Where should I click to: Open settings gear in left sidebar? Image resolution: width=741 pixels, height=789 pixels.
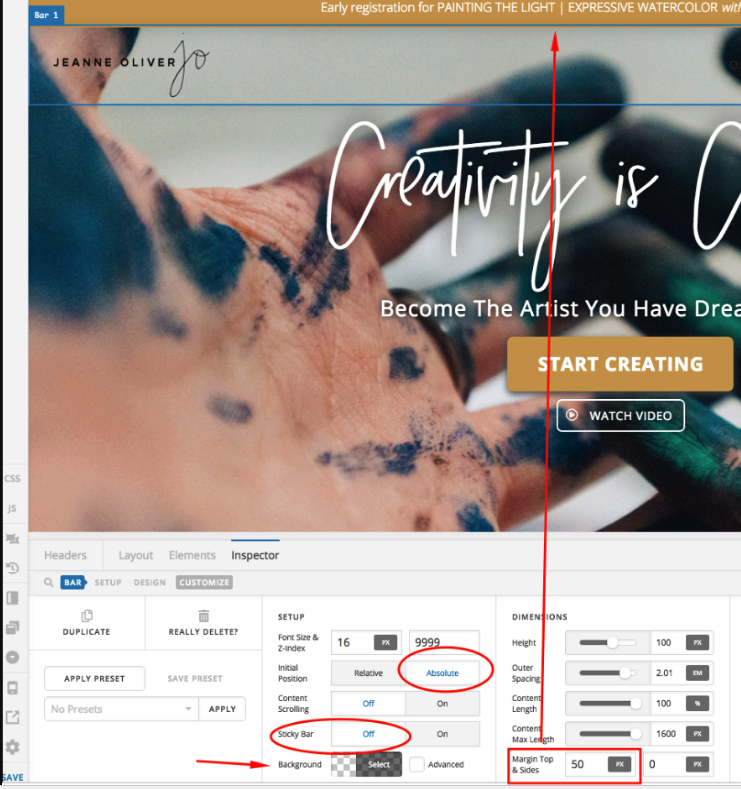pos(13,747)
